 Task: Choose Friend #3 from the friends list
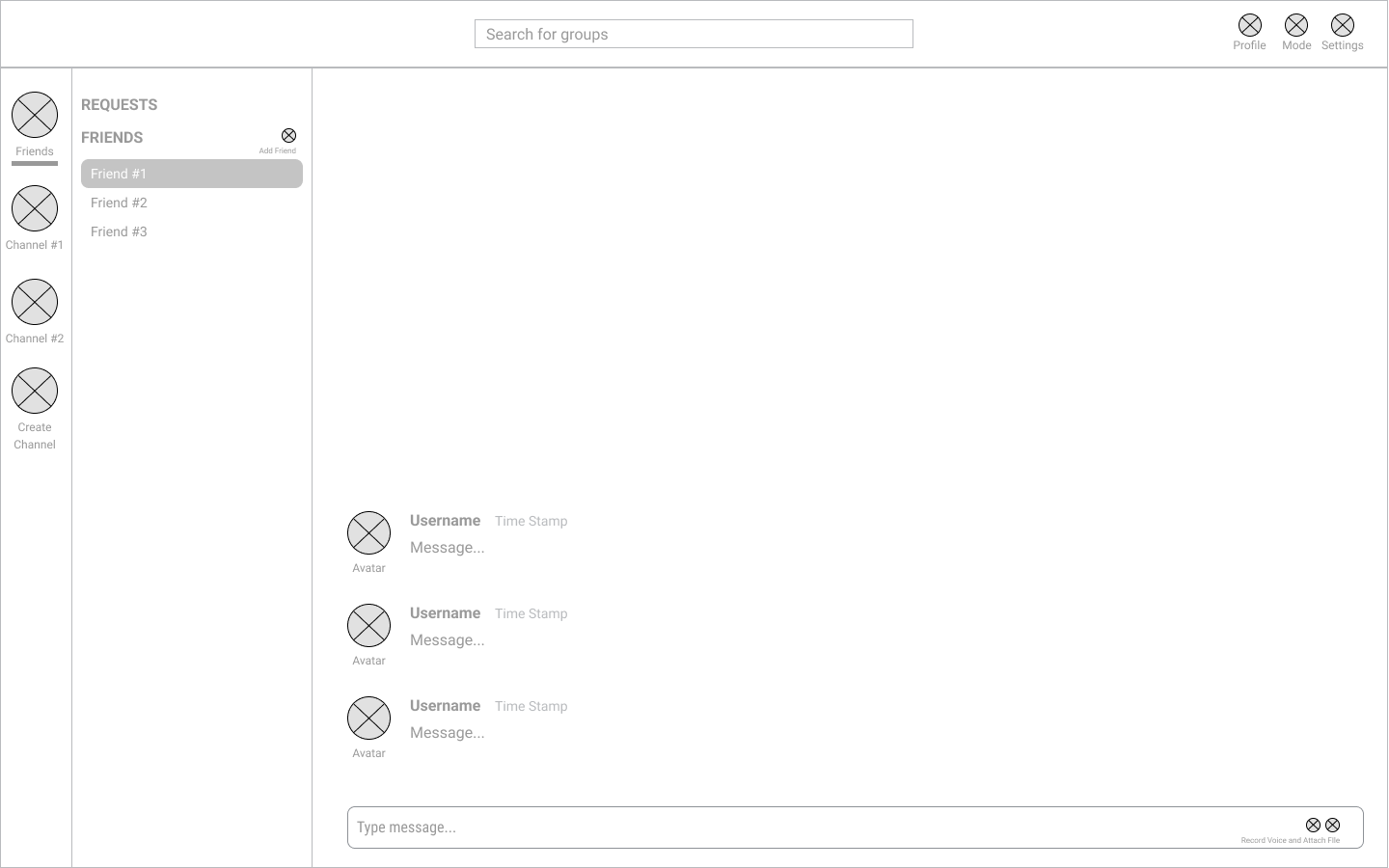[120, 231]
